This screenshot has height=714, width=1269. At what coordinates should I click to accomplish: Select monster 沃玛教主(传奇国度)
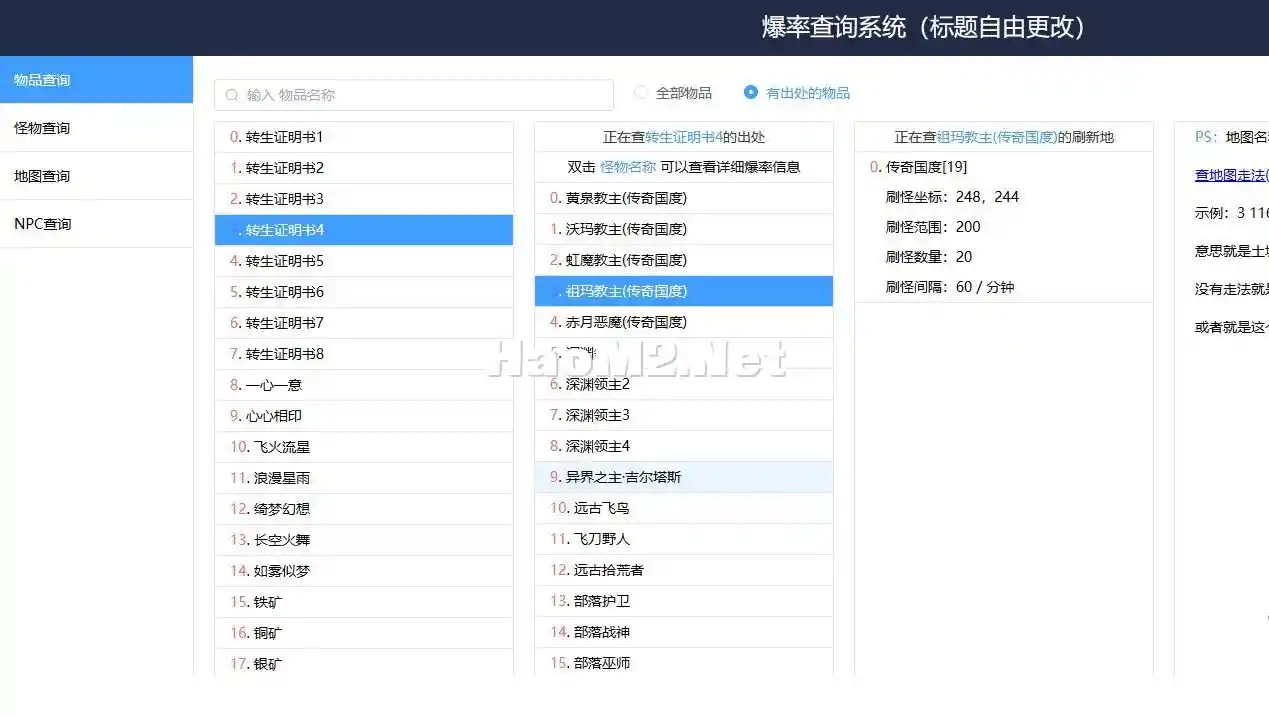(684, 229)
